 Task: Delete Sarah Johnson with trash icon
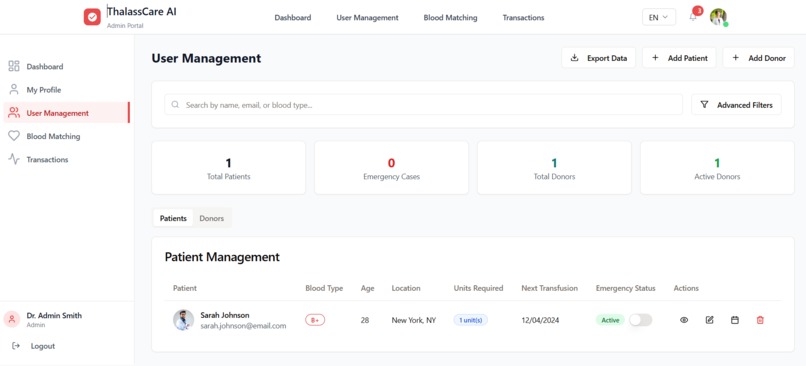[760, 320]
